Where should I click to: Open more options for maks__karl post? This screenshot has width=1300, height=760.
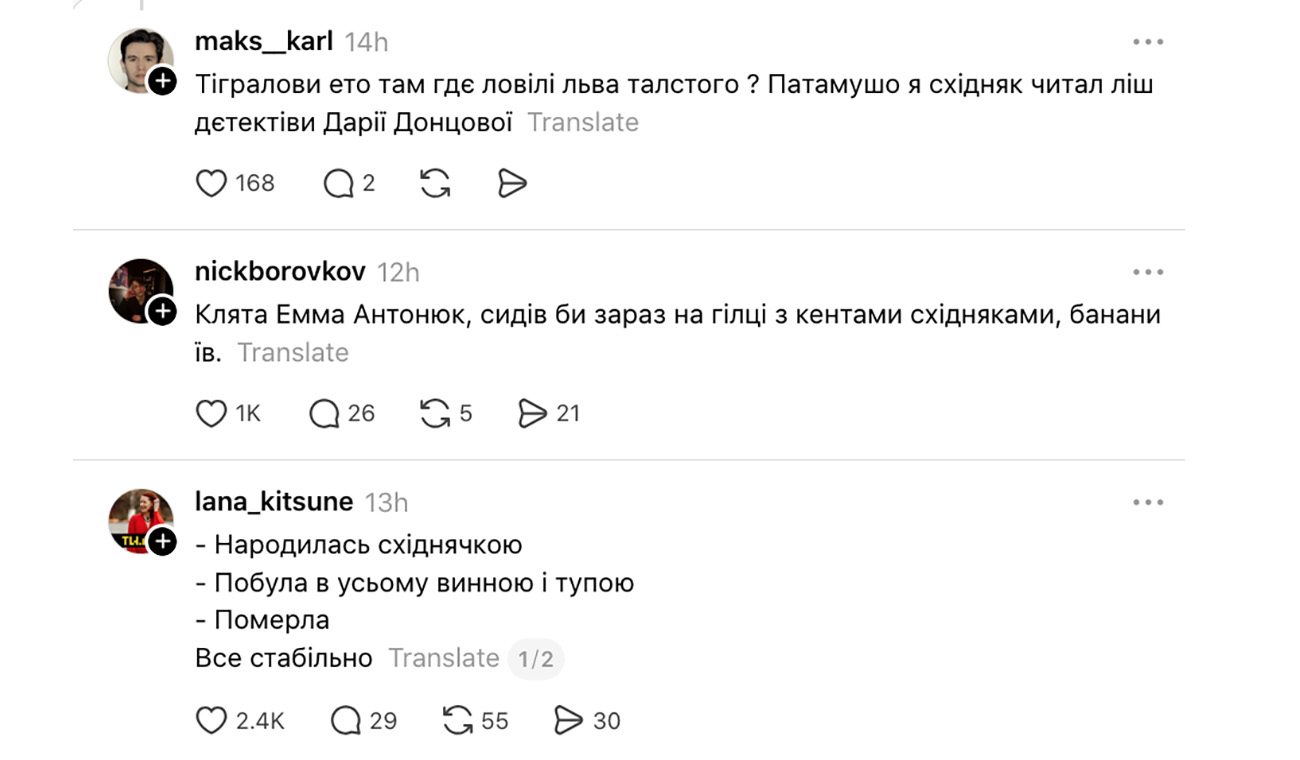coord(1148,42)
